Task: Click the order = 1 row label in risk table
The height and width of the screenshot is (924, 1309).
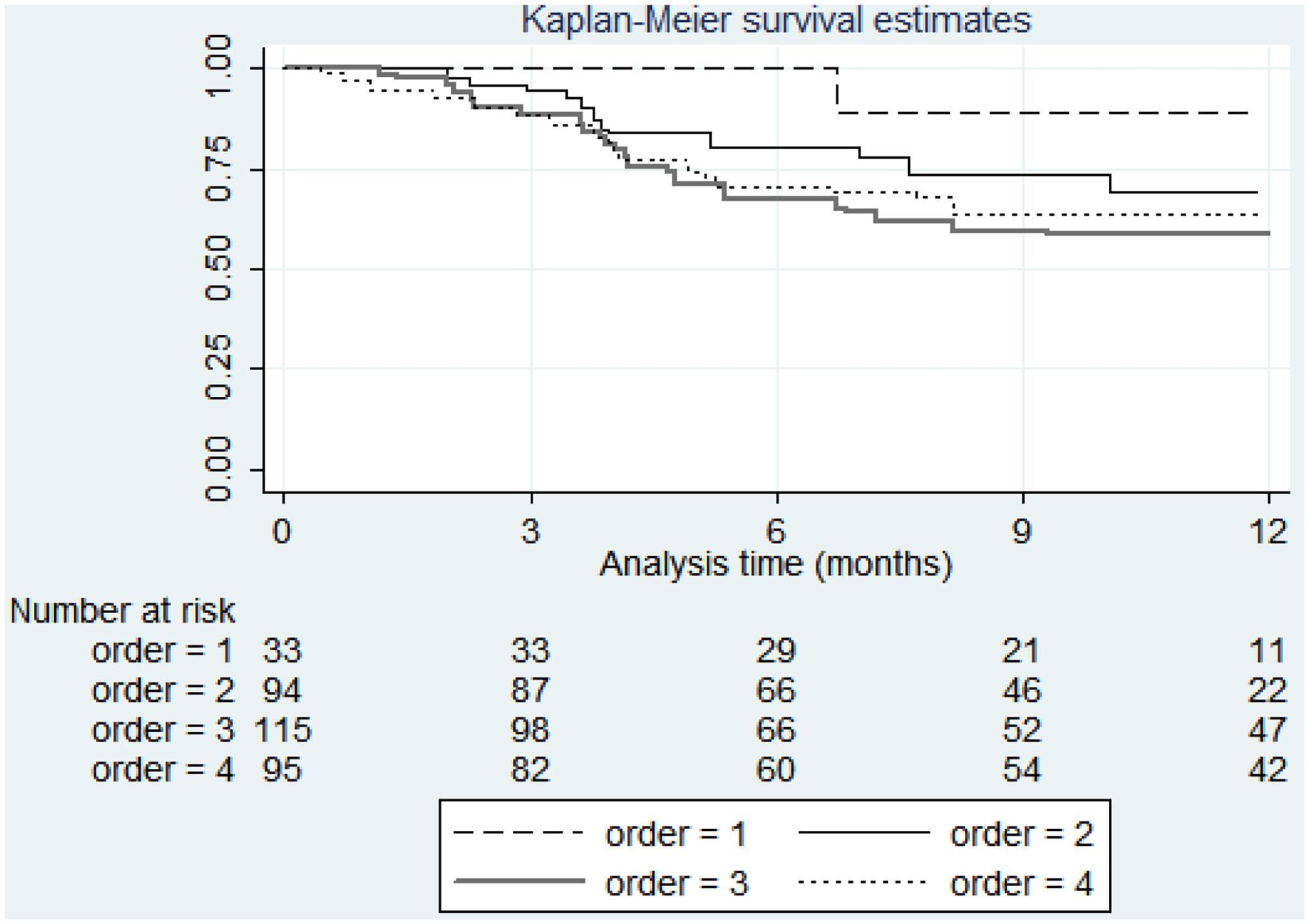Action: point(162,651)
